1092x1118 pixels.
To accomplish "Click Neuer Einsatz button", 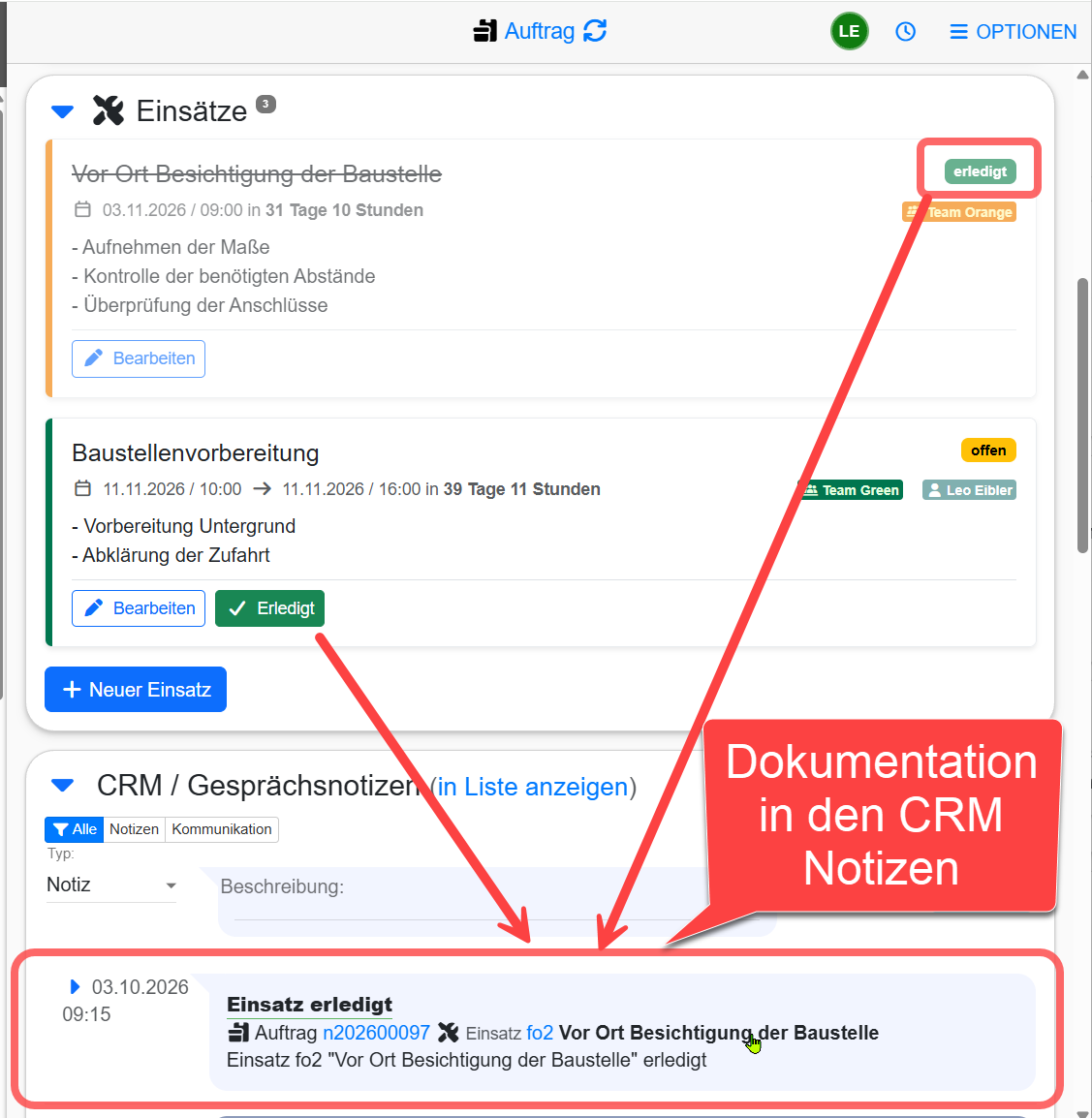I will pyautogui.click(x=136, y=690).
